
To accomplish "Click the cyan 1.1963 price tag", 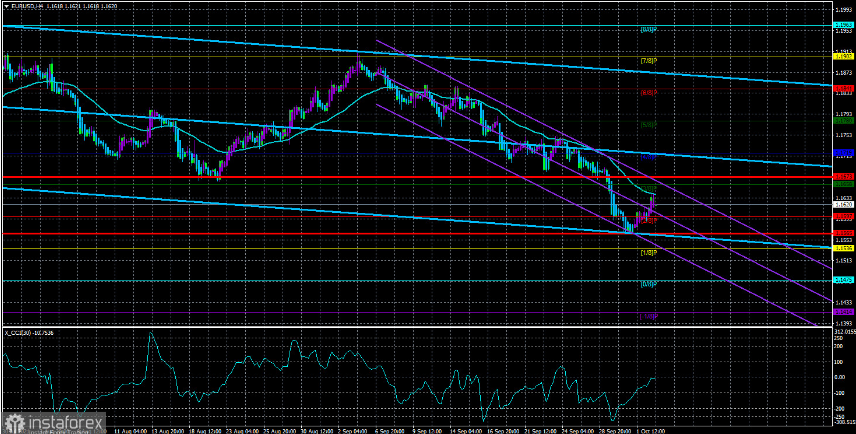I will click(x=842, y=25).
